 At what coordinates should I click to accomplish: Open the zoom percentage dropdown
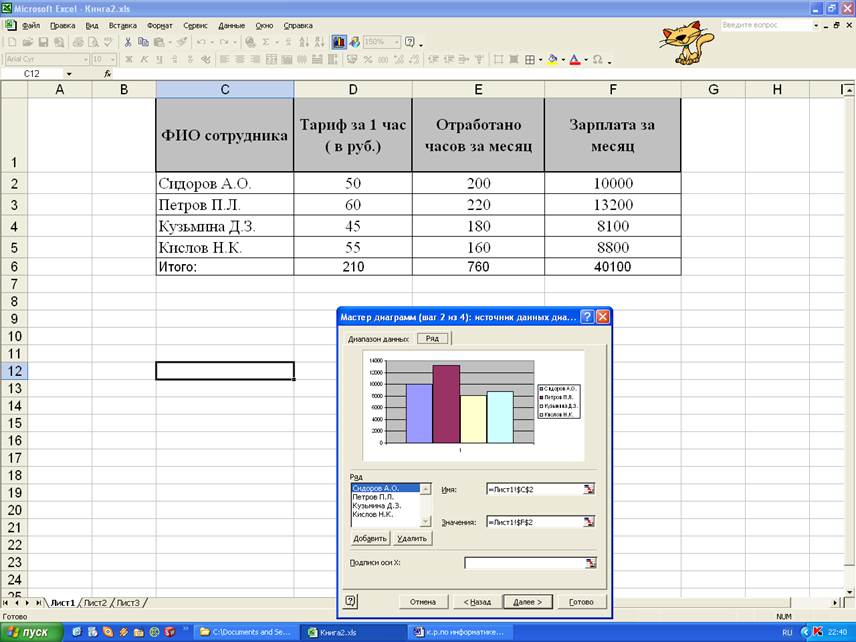pos(394,42)
